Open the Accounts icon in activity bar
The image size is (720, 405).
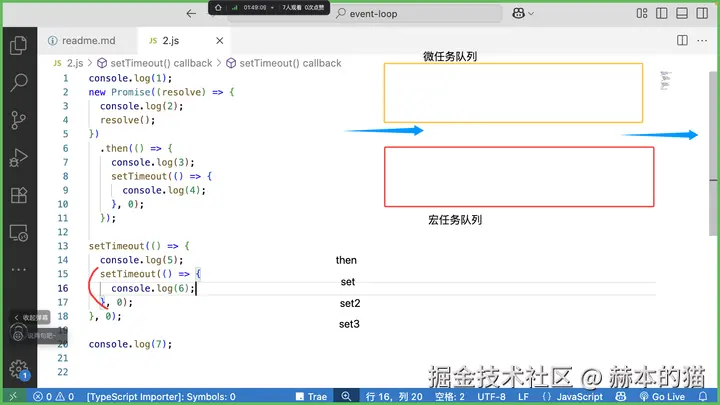(18, 333)
